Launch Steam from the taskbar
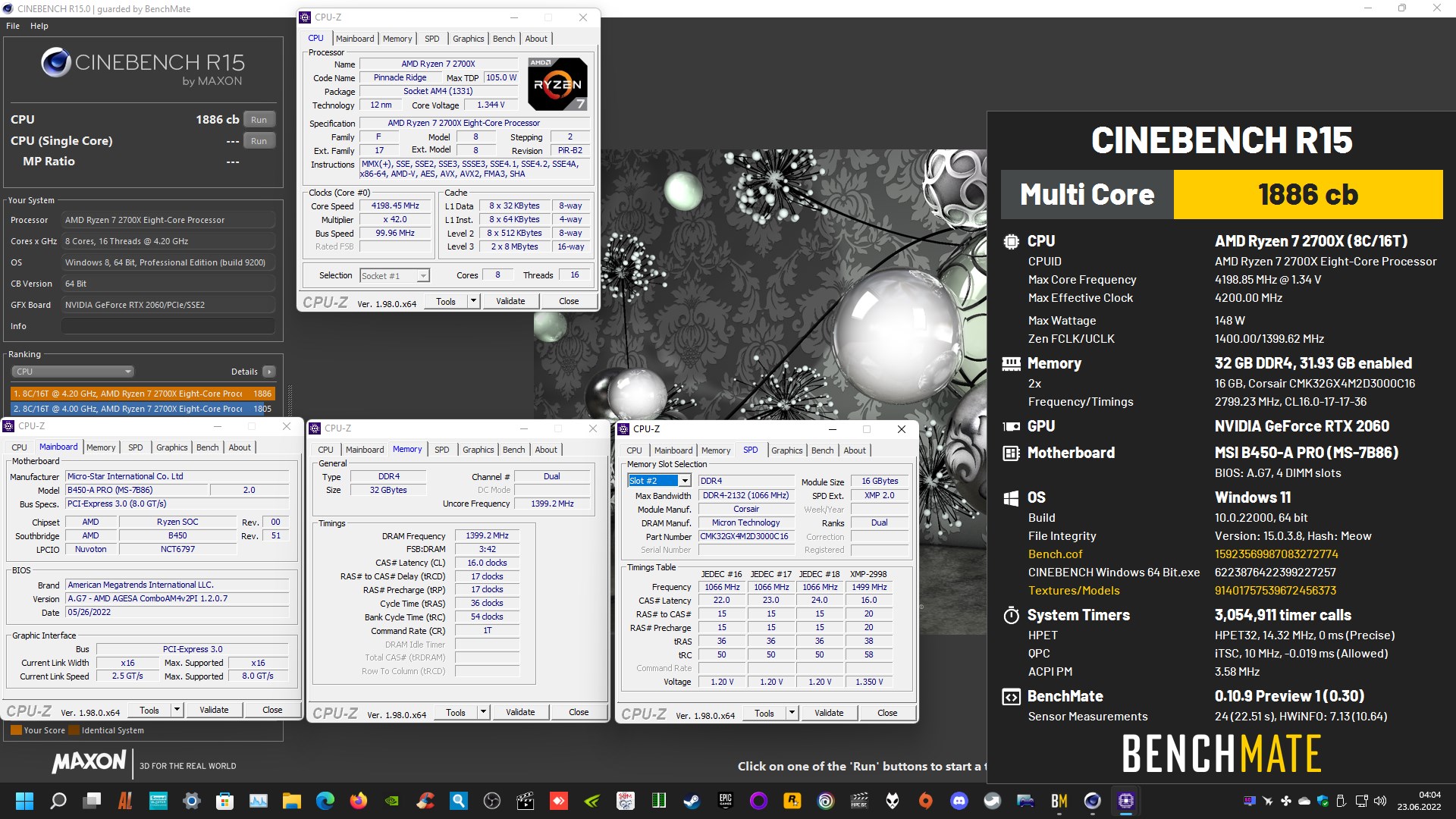This screenshot has width=1456, height=819. [692, 801]
